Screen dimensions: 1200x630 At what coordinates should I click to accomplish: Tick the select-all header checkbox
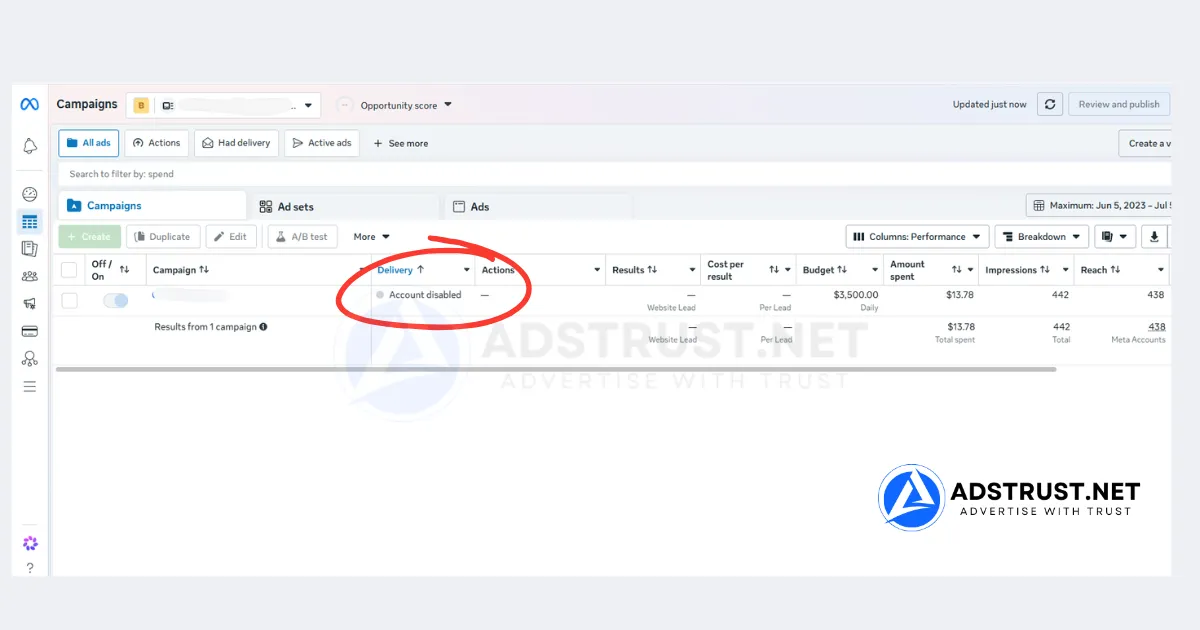[x=69, y=270]
